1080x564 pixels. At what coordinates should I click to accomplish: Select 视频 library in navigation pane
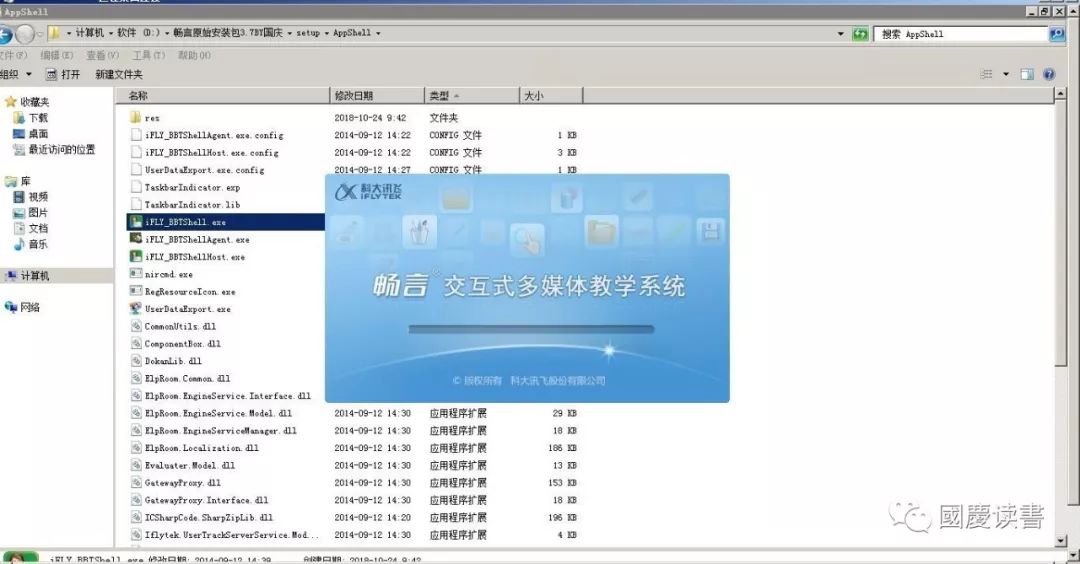(38, 197)
